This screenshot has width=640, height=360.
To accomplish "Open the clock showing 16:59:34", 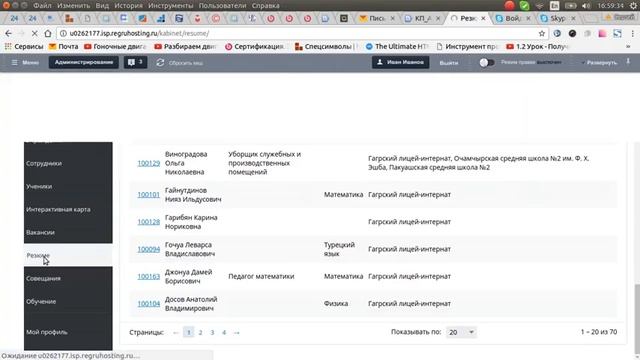I will [611, 6].
